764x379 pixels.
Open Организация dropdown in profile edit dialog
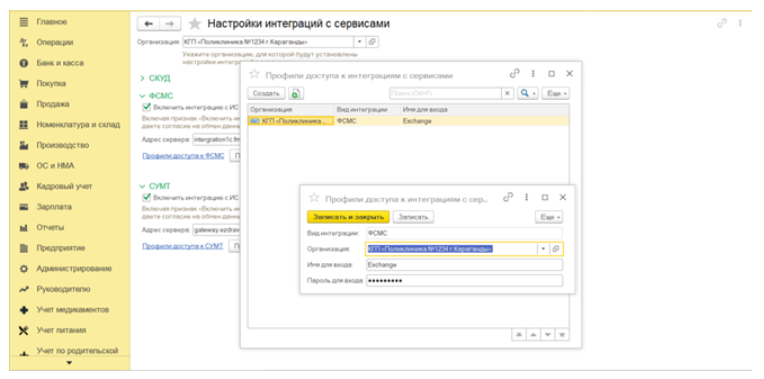coord(543,249)
